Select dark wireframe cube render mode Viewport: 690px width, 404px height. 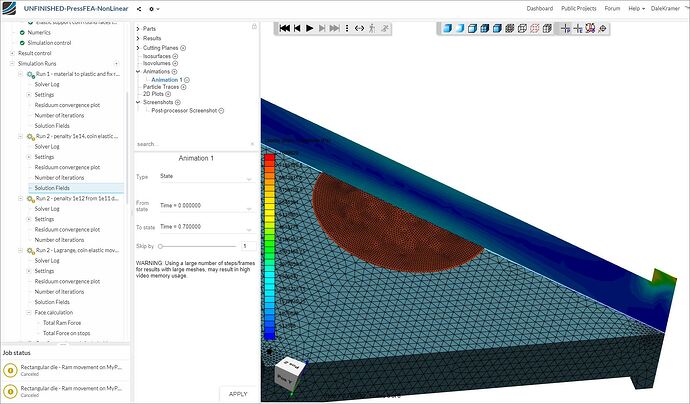(510, 28)
